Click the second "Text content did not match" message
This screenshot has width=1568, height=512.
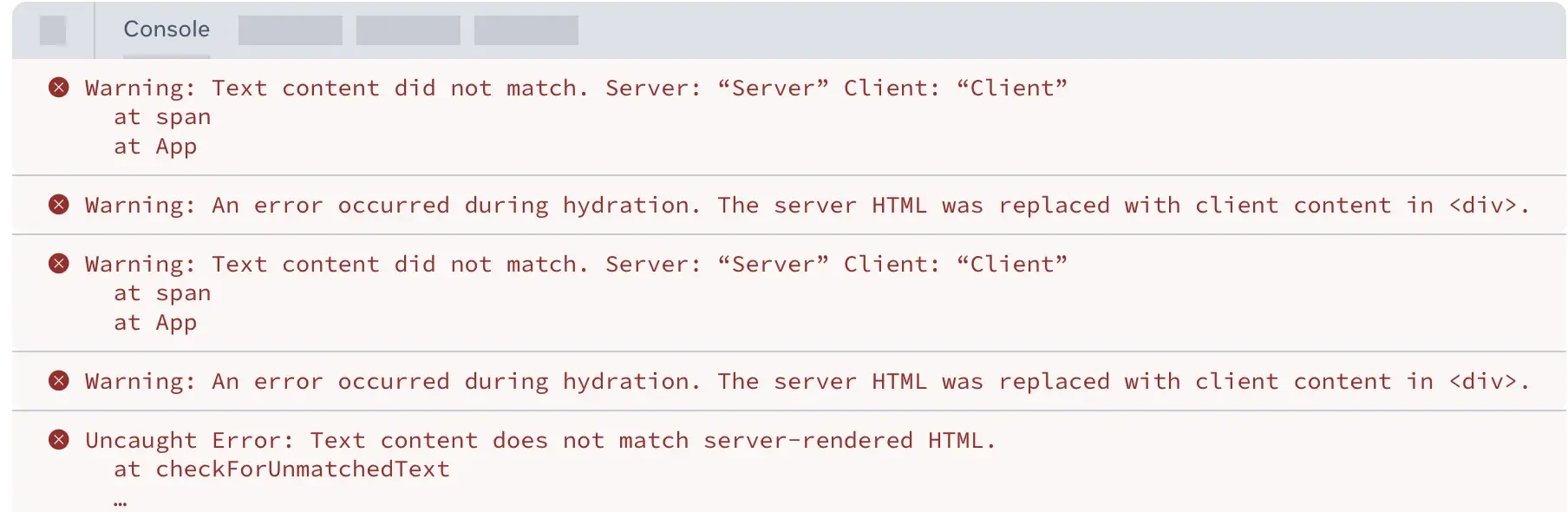(576, 265)
